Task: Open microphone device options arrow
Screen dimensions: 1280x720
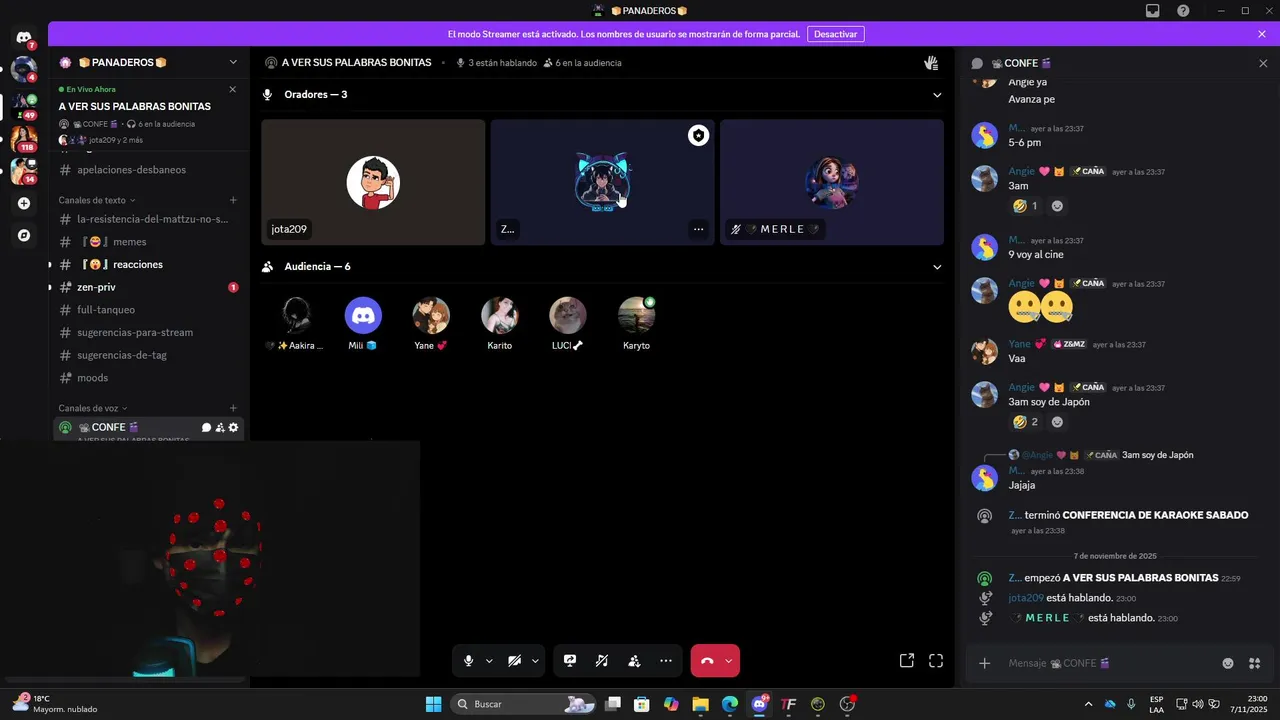Action: click(489, 661)
